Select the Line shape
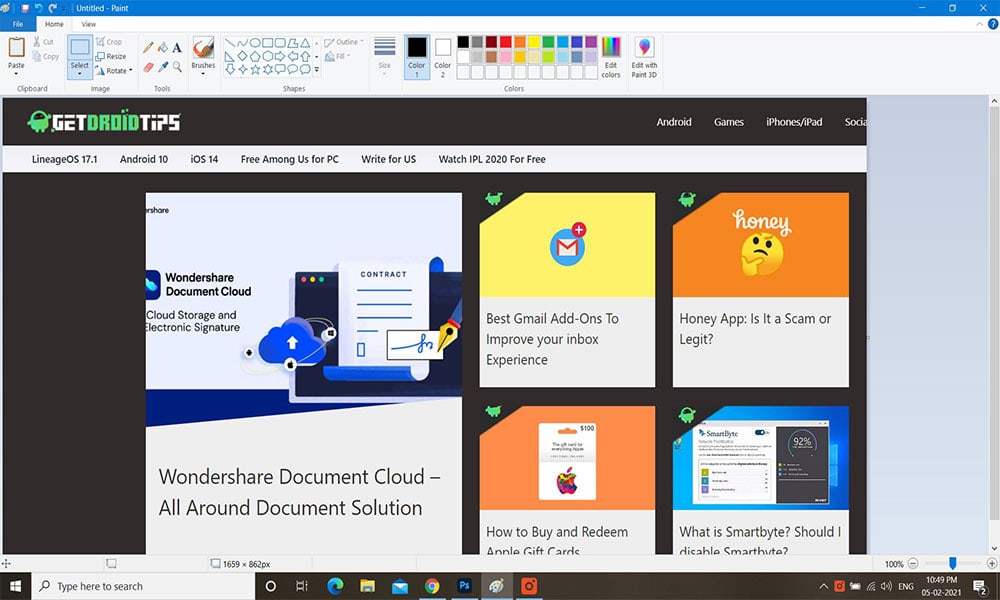 click(x=230, y=43)
